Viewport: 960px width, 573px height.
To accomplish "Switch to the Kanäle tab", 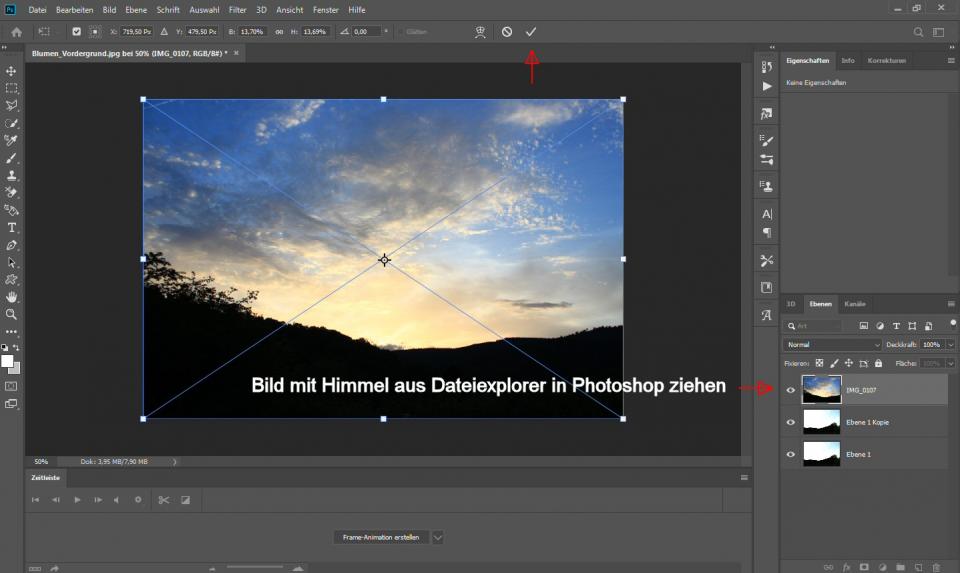I will (855, 303).
